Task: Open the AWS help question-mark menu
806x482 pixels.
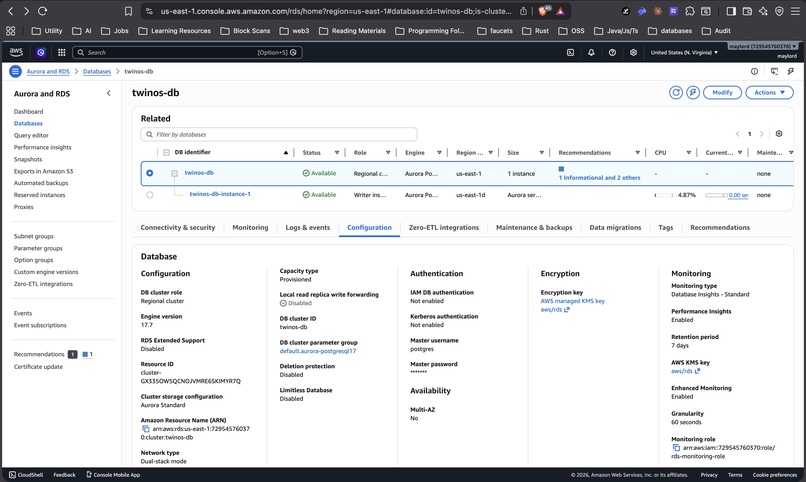Action: 612,52
